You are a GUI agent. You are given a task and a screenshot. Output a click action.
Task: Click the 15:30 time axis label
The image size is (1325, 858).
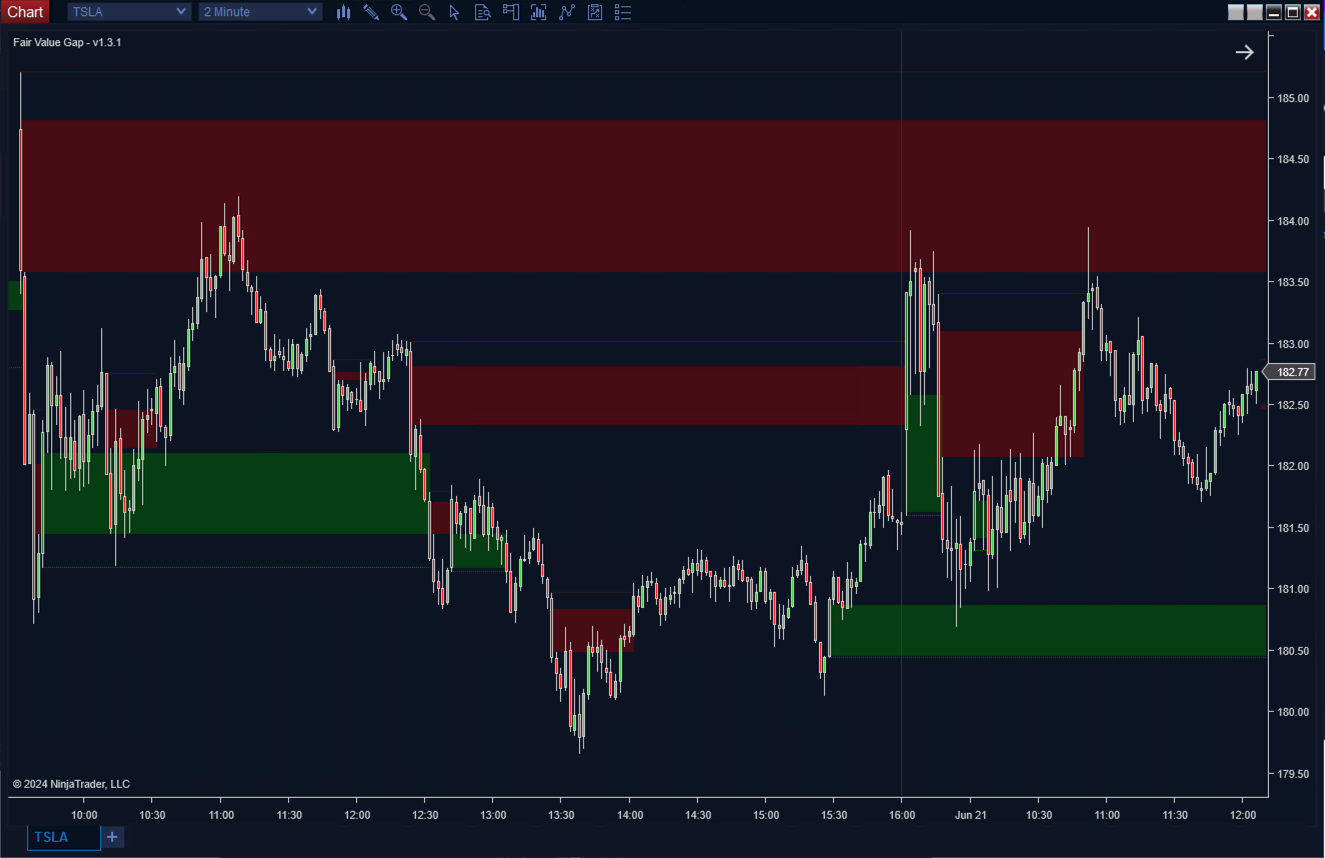tap(834, 815)
